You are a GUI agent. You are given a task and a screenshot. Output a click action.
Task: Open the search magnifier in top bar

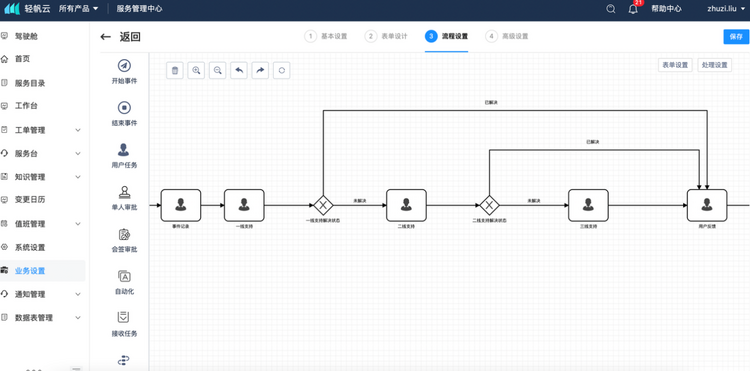611,9
